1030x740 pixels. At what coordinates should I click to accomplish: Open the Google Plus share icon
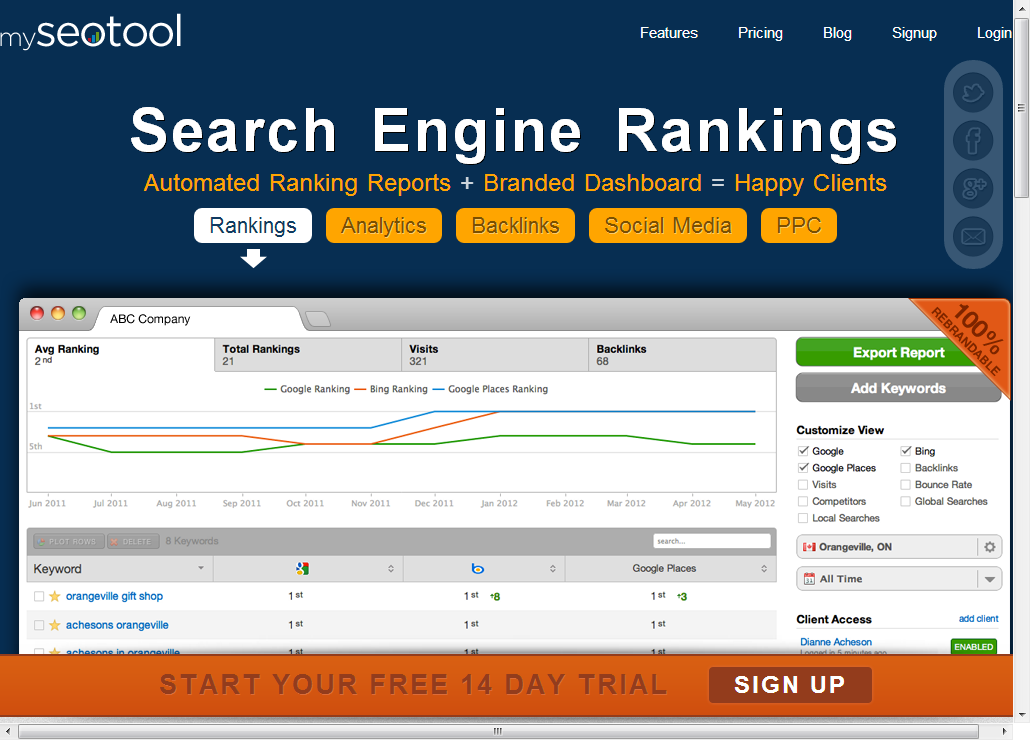click(x=972, y=188)
